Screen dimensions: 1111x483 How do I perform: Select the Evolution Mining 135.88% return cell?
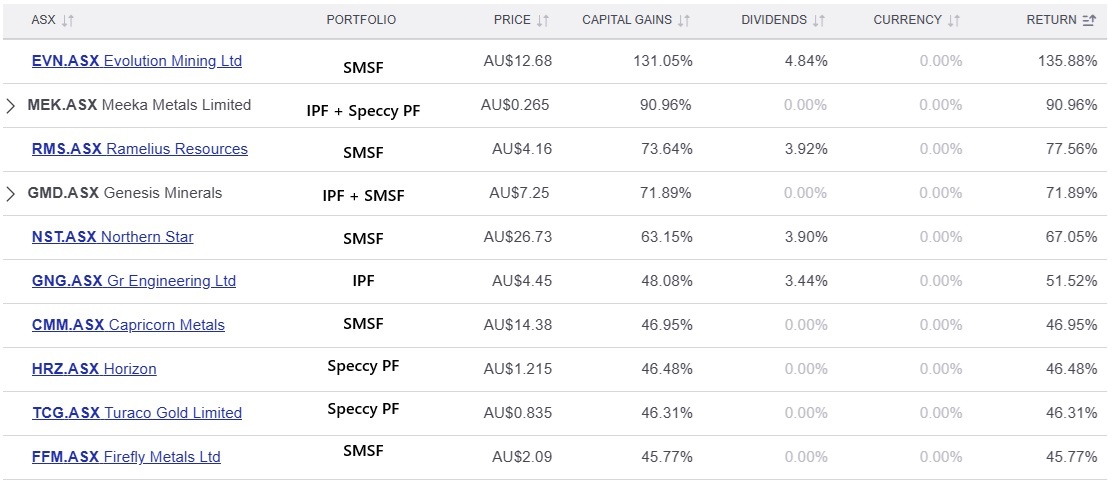tap(1067, 61)
